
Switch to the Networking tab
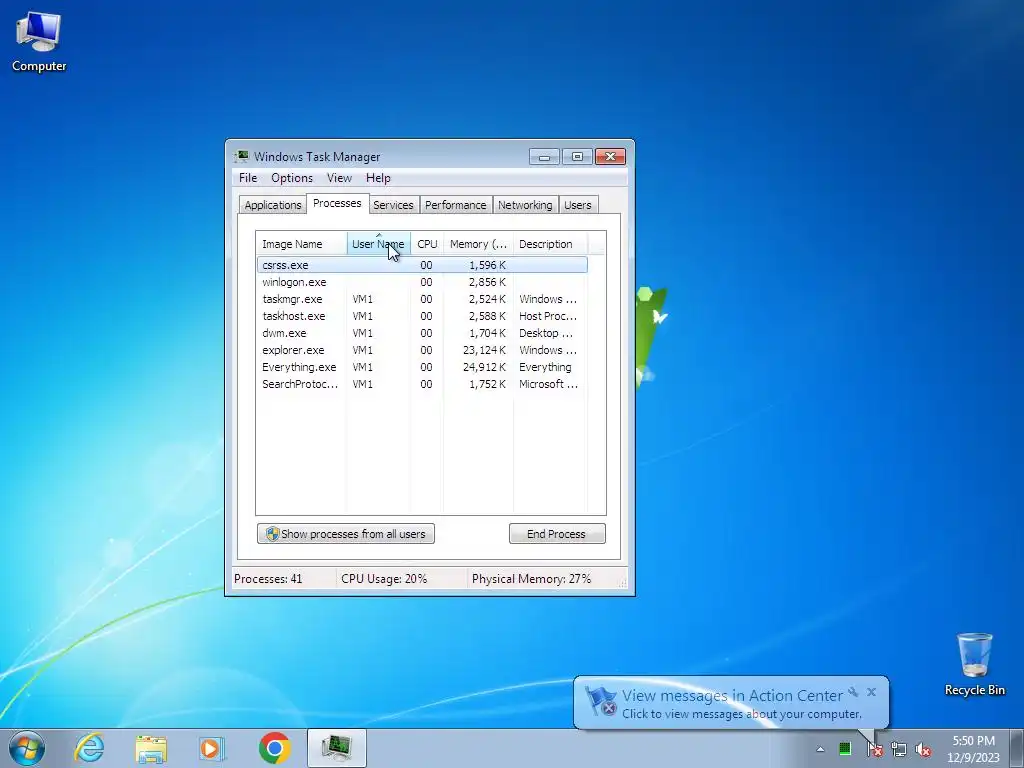coord(525,205)
